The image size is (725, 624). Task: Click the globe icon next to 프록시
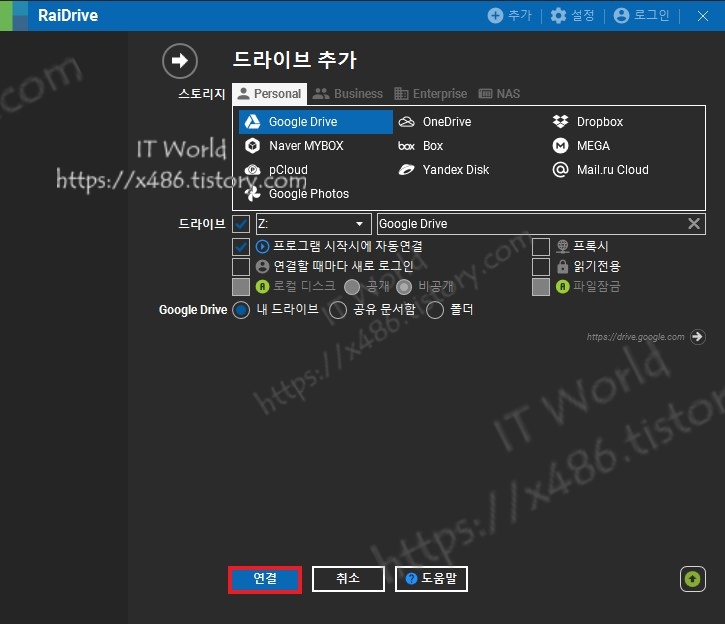(562, 246)
